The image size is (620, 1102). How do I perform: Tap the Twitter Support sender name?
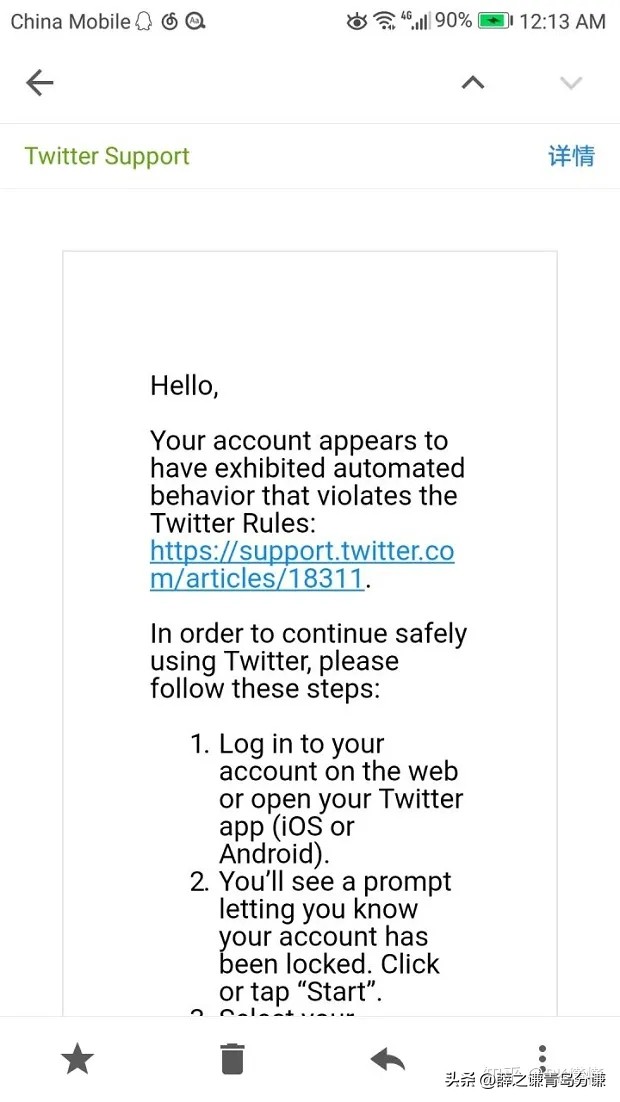click(x=106, y=156)
